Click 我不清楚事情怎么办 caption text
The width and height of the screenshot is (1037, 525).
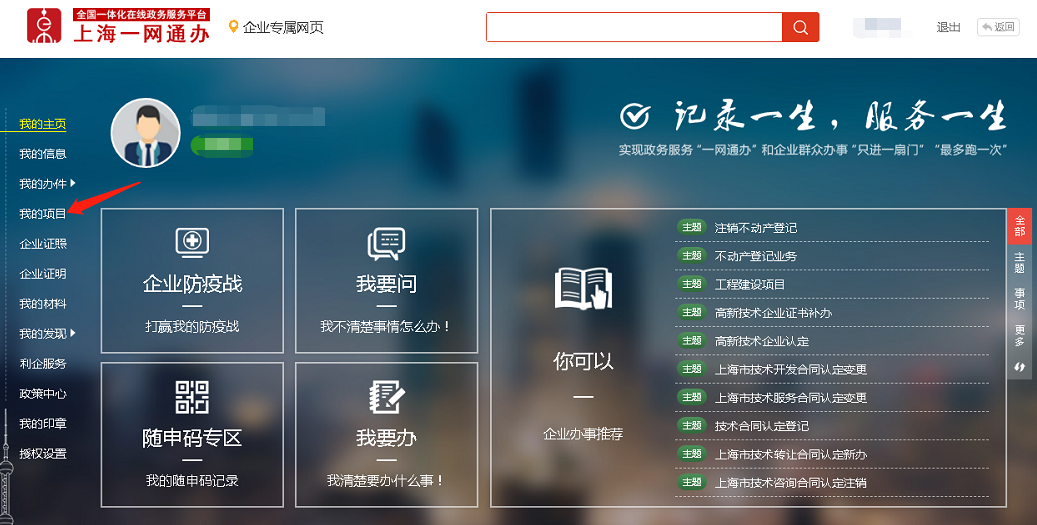[x=386, y=327]
